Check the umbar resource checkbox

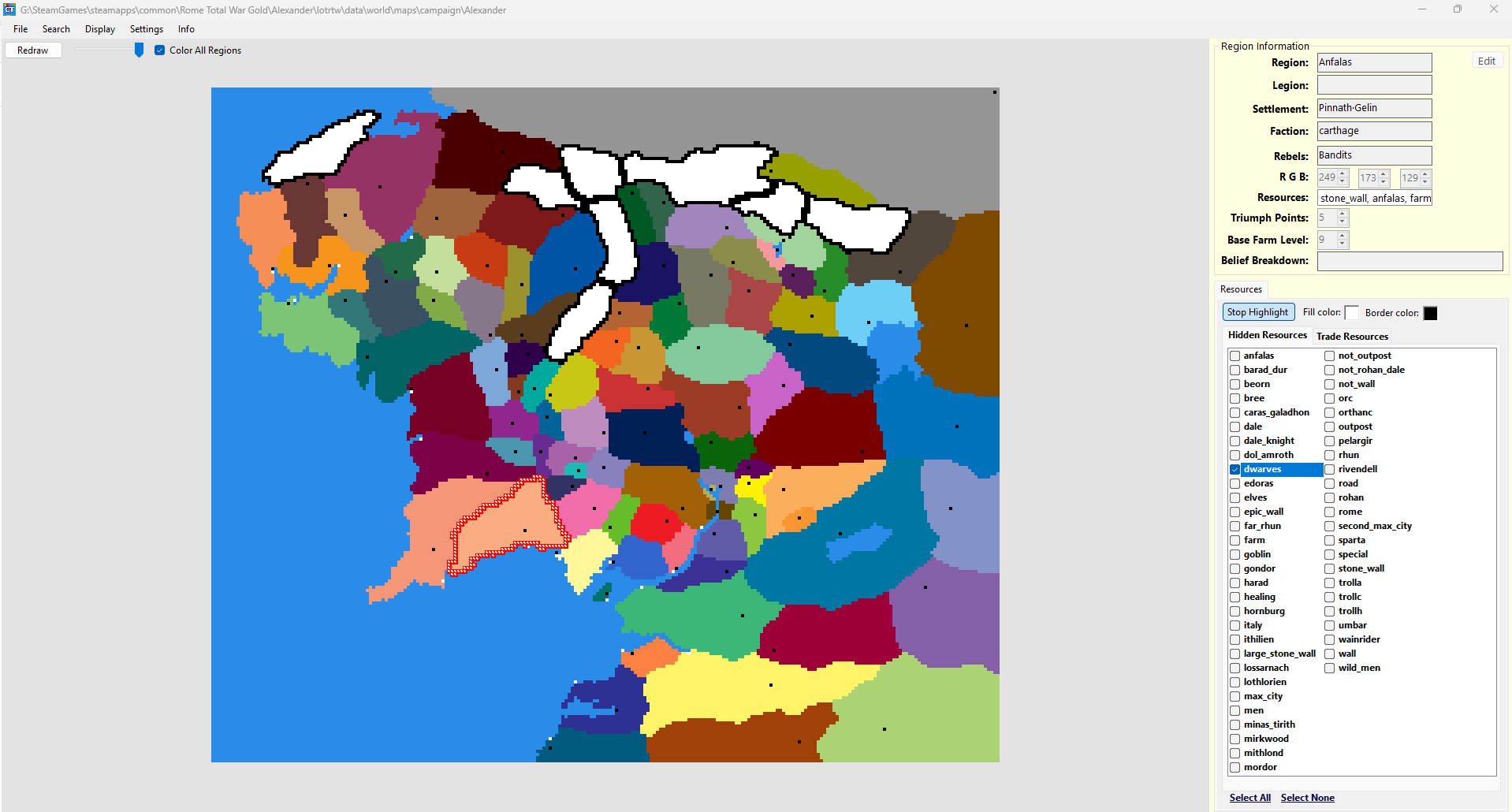click(1330, 626)
